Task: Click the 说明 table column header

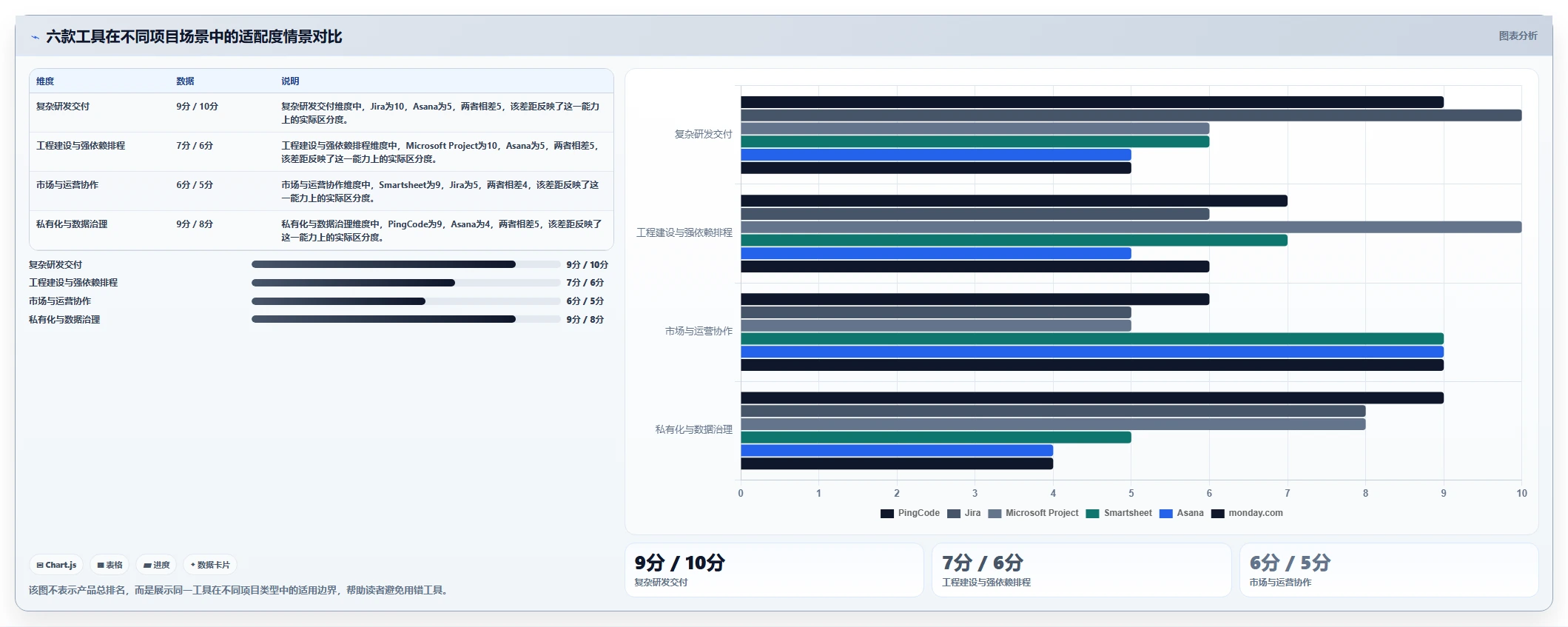Action: [x=290, y=81]
